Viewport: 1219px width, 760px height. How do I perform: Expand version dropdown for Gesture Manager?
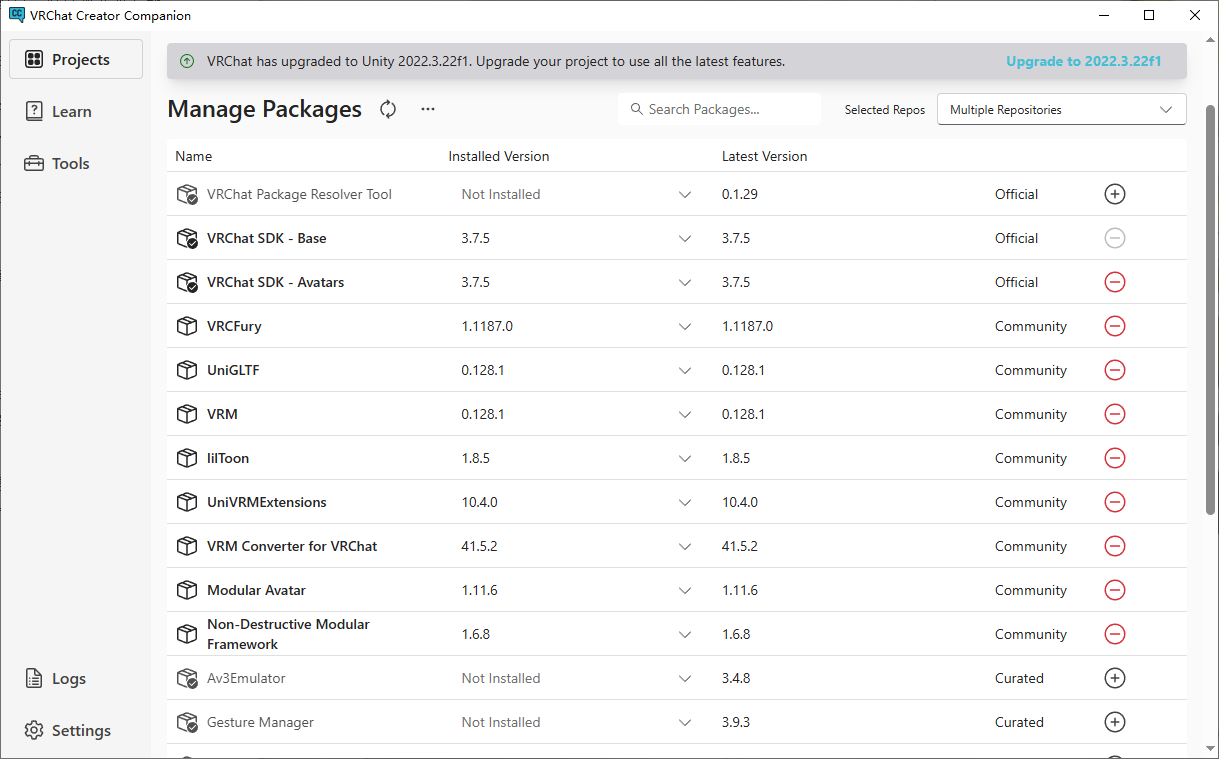[685, 722]
